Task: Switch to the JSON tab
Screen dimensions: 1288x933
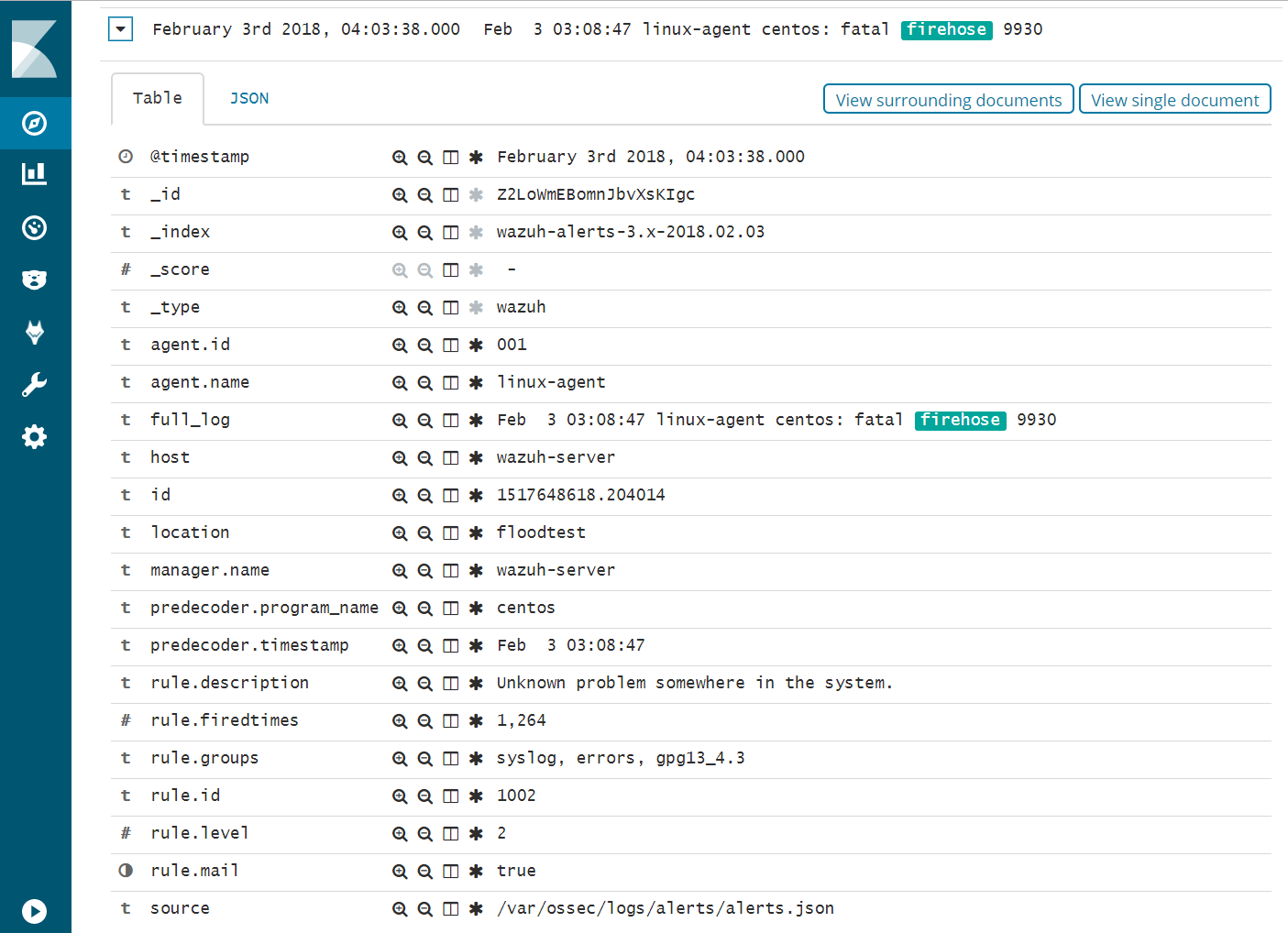Action: click(249, 99)
